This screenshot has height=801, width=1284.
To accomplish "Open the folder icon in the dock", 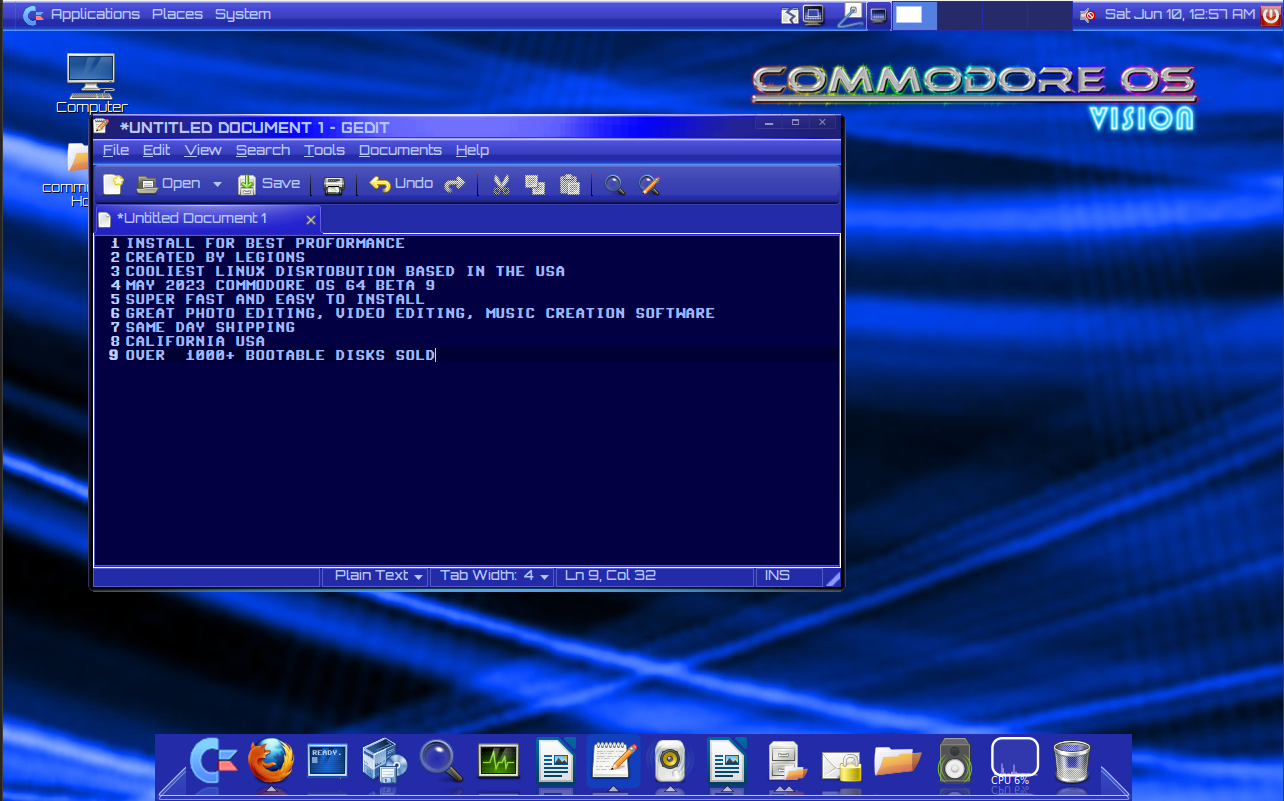I will coord(897,761).
